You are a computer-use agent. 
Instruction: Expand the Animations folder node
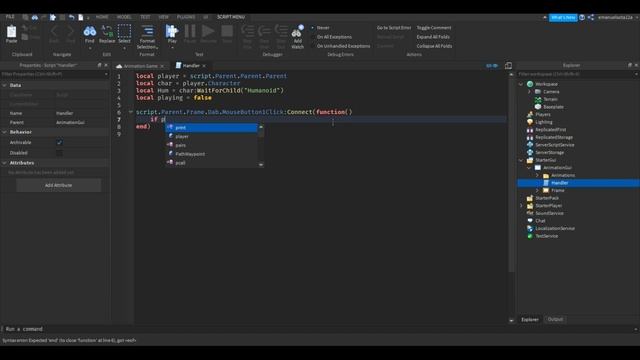537,176
